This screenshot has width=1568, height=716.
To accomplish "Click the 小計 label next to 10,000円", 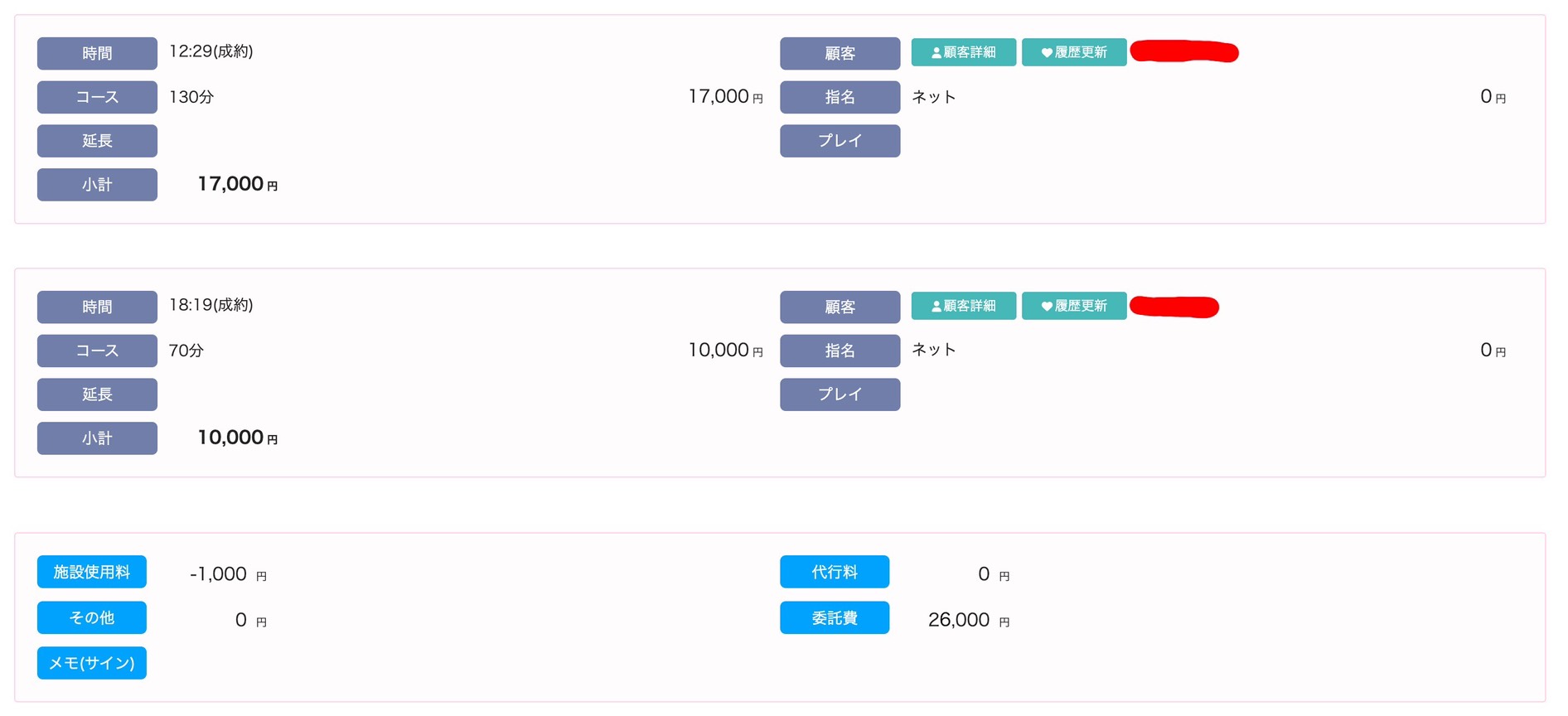I will [97, 438].
